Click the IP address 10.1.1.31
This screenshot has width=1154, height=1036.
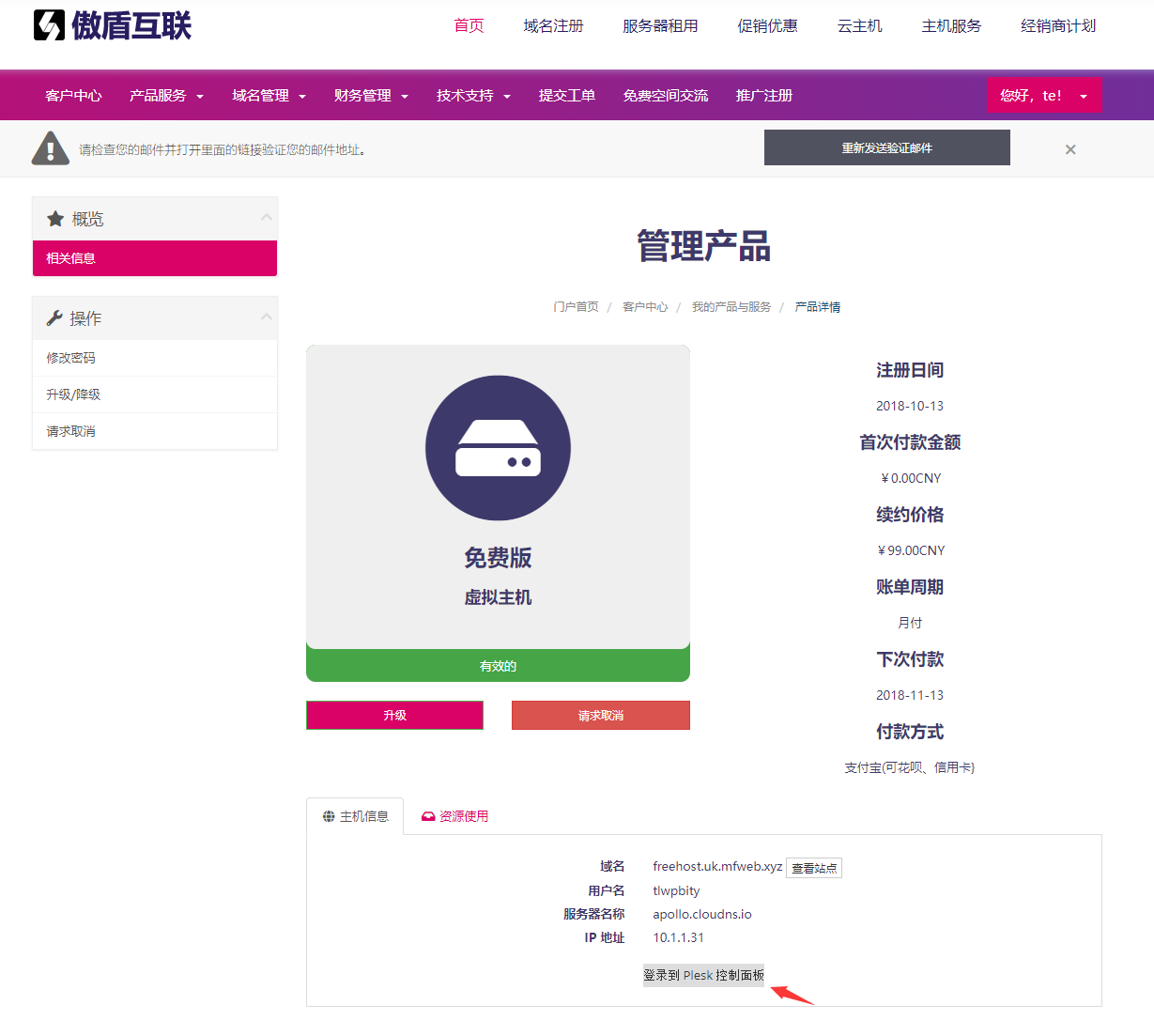pos(678,937)
